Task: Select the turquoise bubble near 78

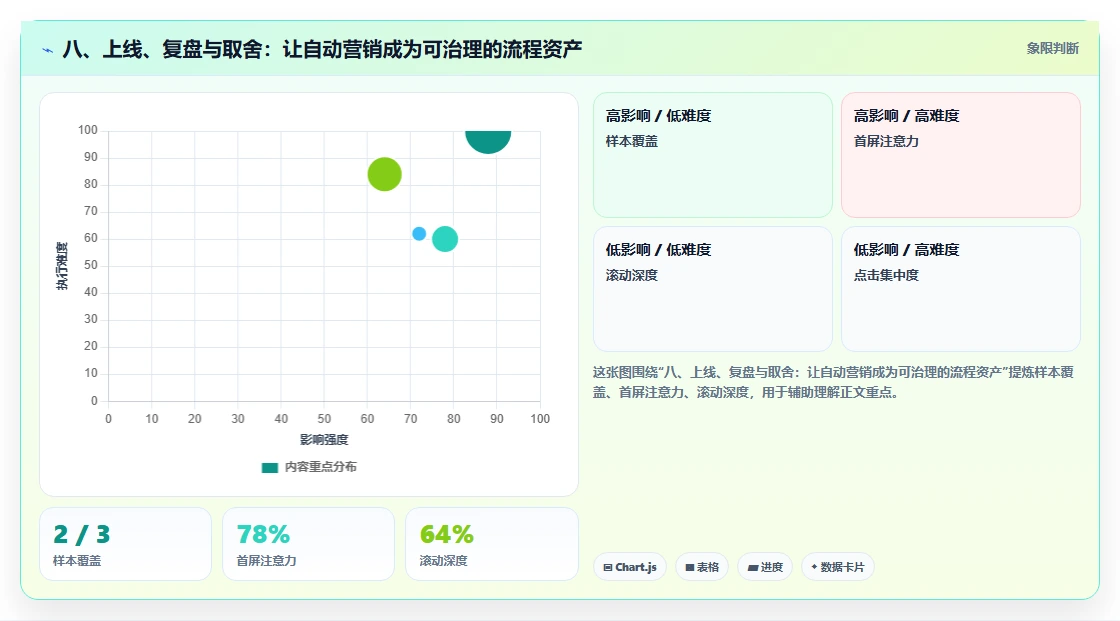Action: pos(445,239)
